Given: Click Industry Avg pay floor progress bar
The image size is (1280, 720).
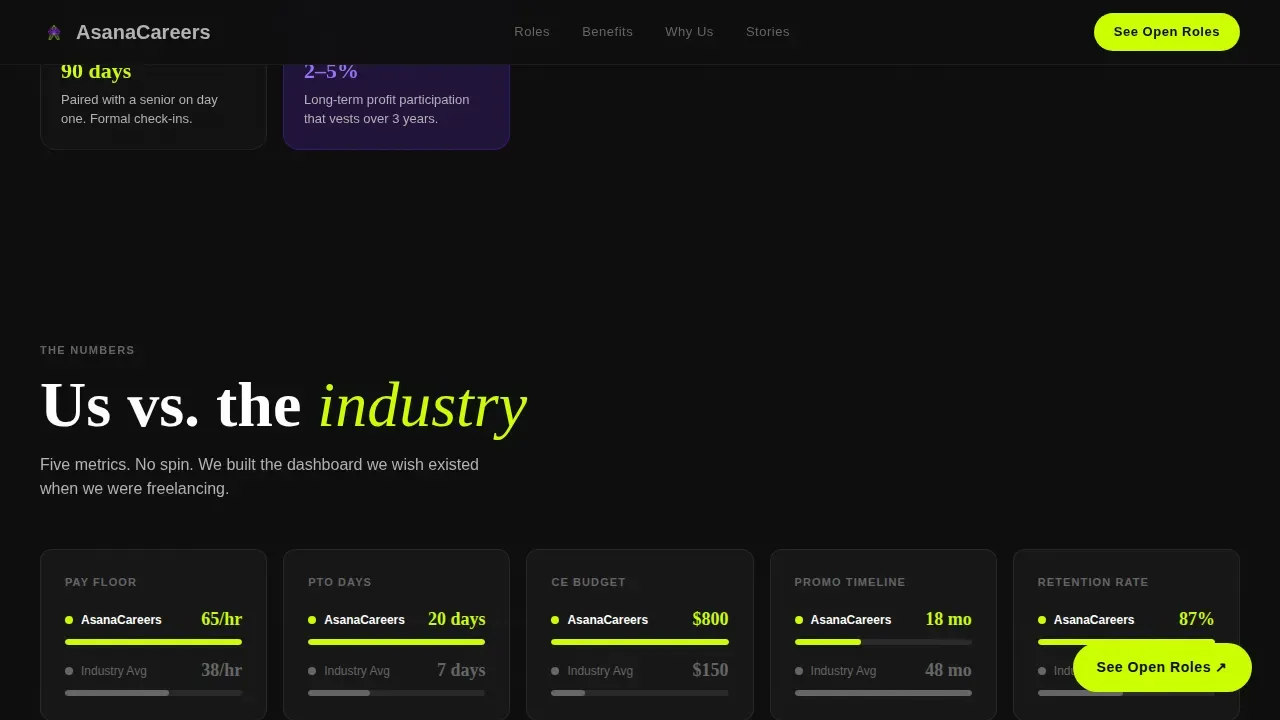Looking at the screenshot, I should [153, 693].
